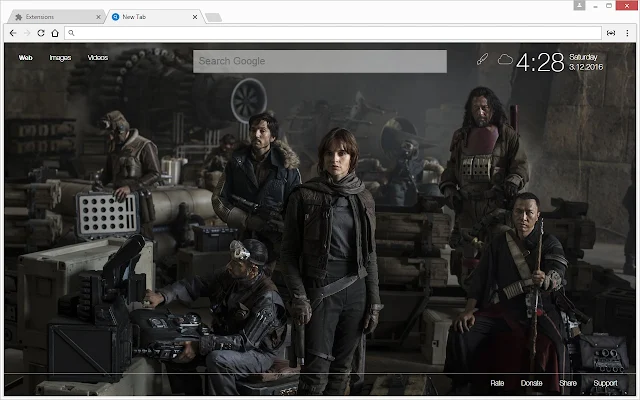Screen dimensions: 640x400
Task: Click the search magnifier icon in address bar
Action: [71, 33]
